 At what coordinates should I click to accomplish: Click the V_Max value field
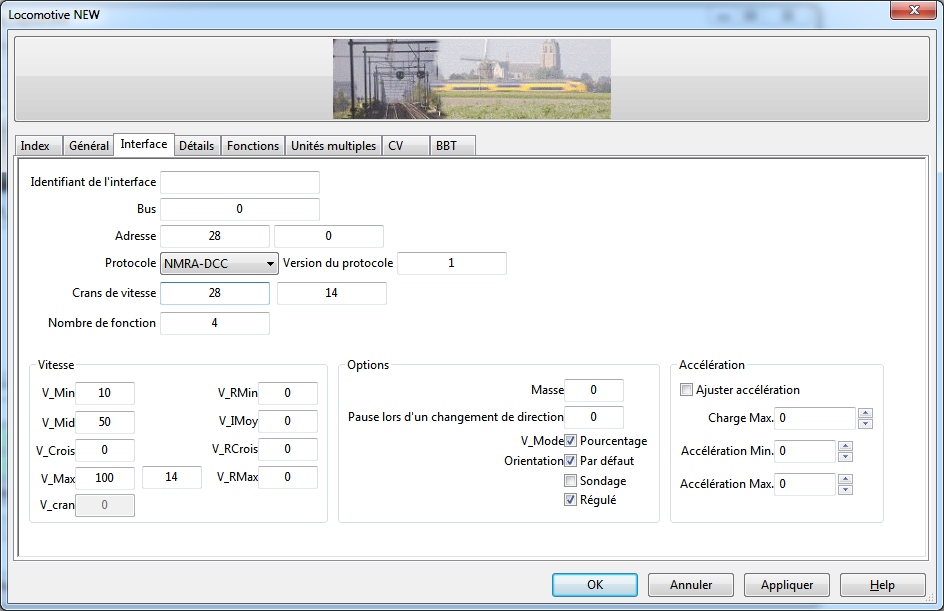point(105,478)
